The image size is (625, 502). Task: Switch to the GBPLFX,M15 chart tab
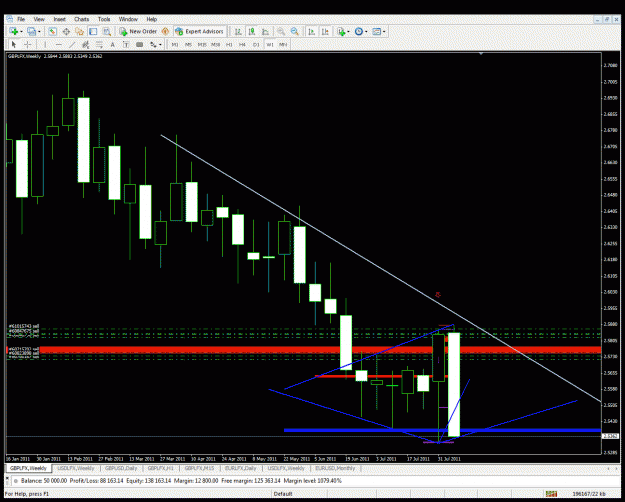pos(200,468)
